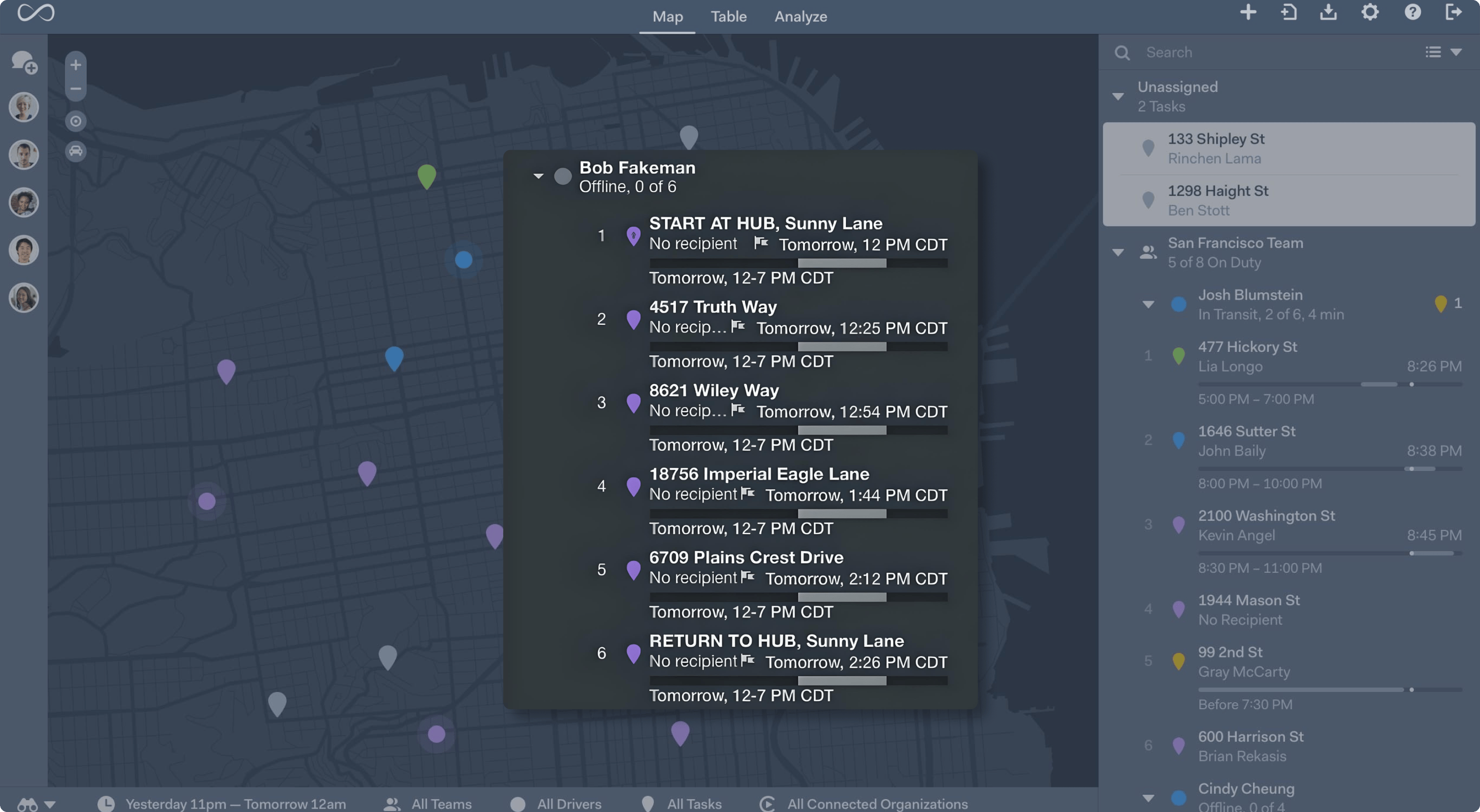Collapse the Unassigned tasks section
Viewport: 1480px width, 812px height.
[1118, 96]
